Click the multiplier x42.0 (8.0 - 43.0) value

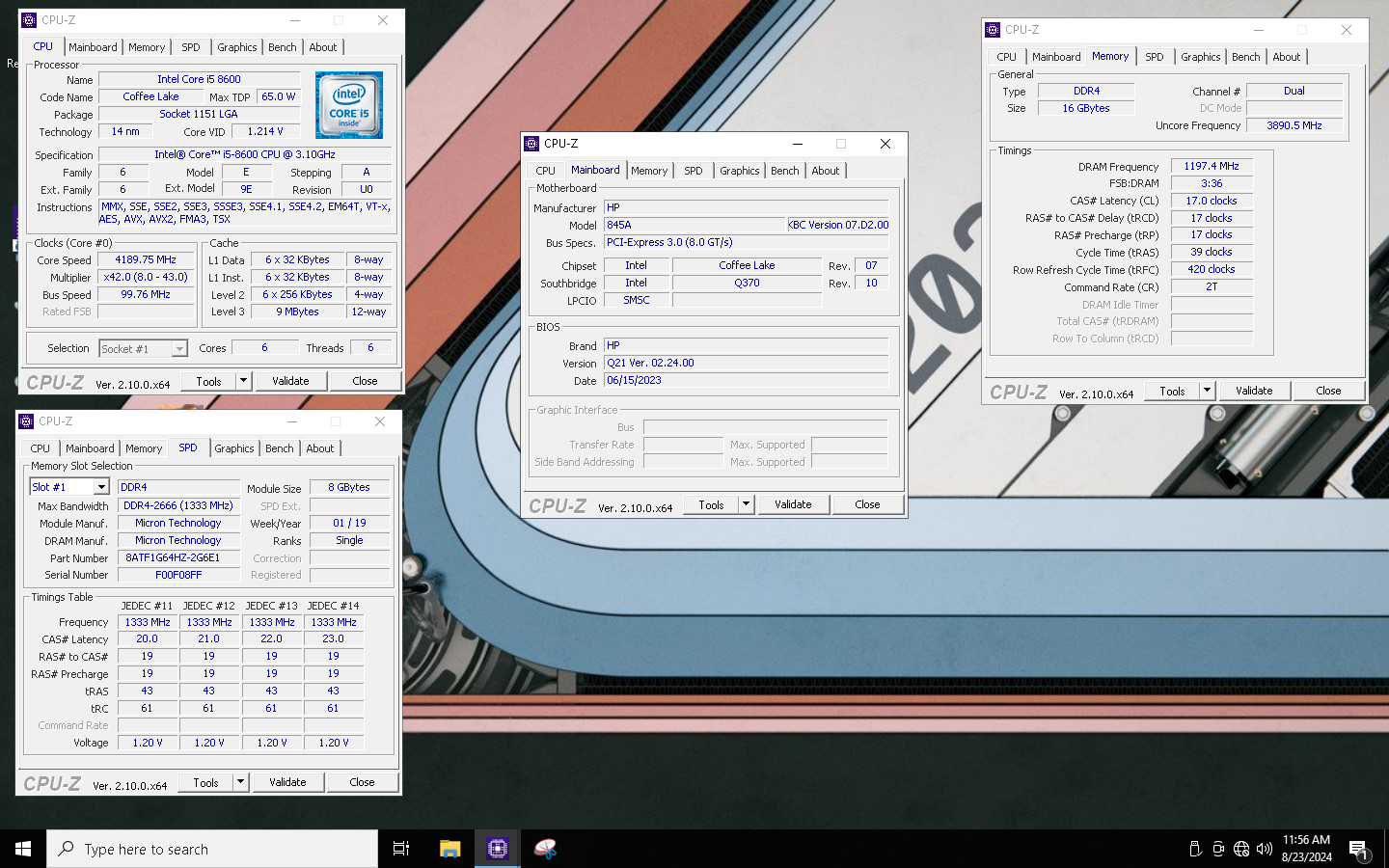click(146, 277)
